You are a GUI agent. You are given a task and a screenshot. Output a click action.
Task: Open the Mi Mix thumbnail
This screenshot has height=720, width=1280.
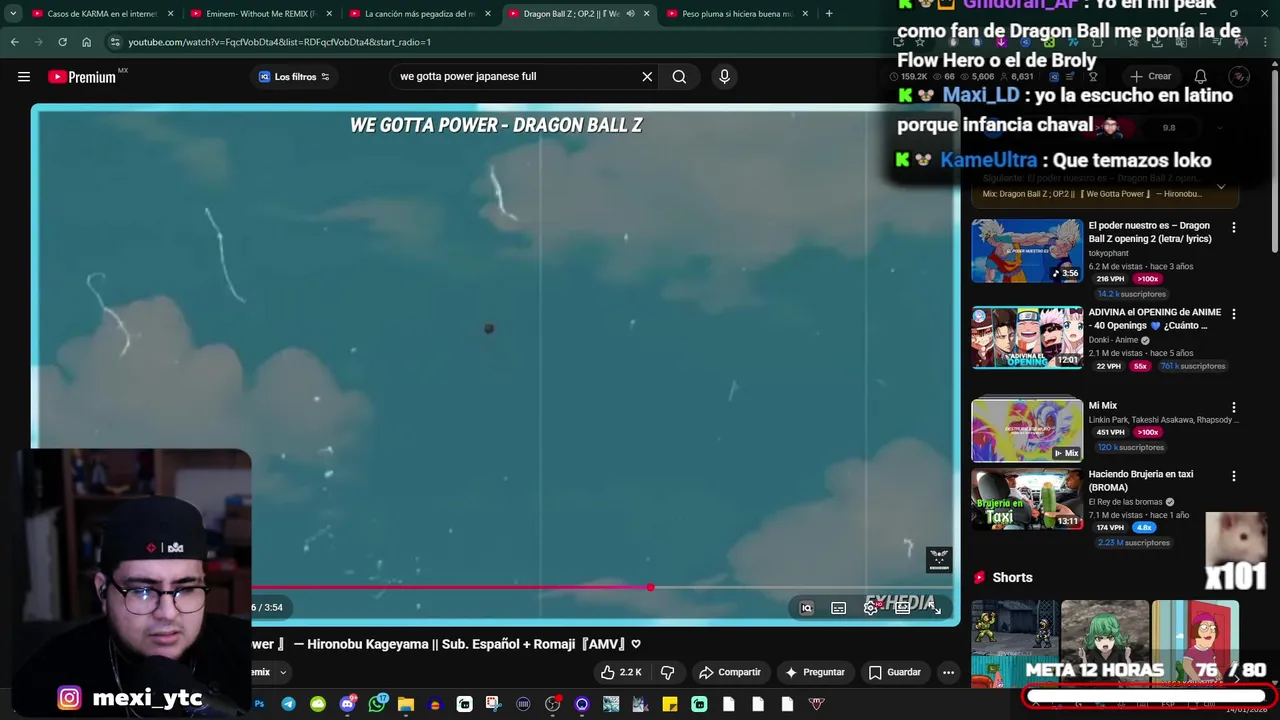coord(1027,431)
